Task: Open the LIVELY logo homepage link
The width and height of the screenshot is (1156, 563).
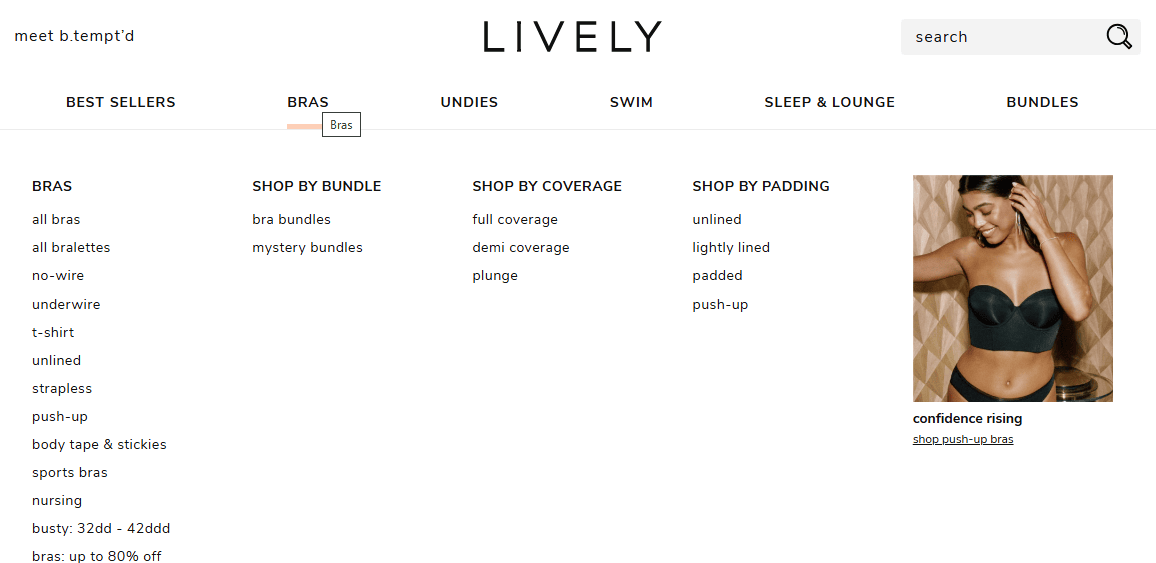Action: click(573, 36)
